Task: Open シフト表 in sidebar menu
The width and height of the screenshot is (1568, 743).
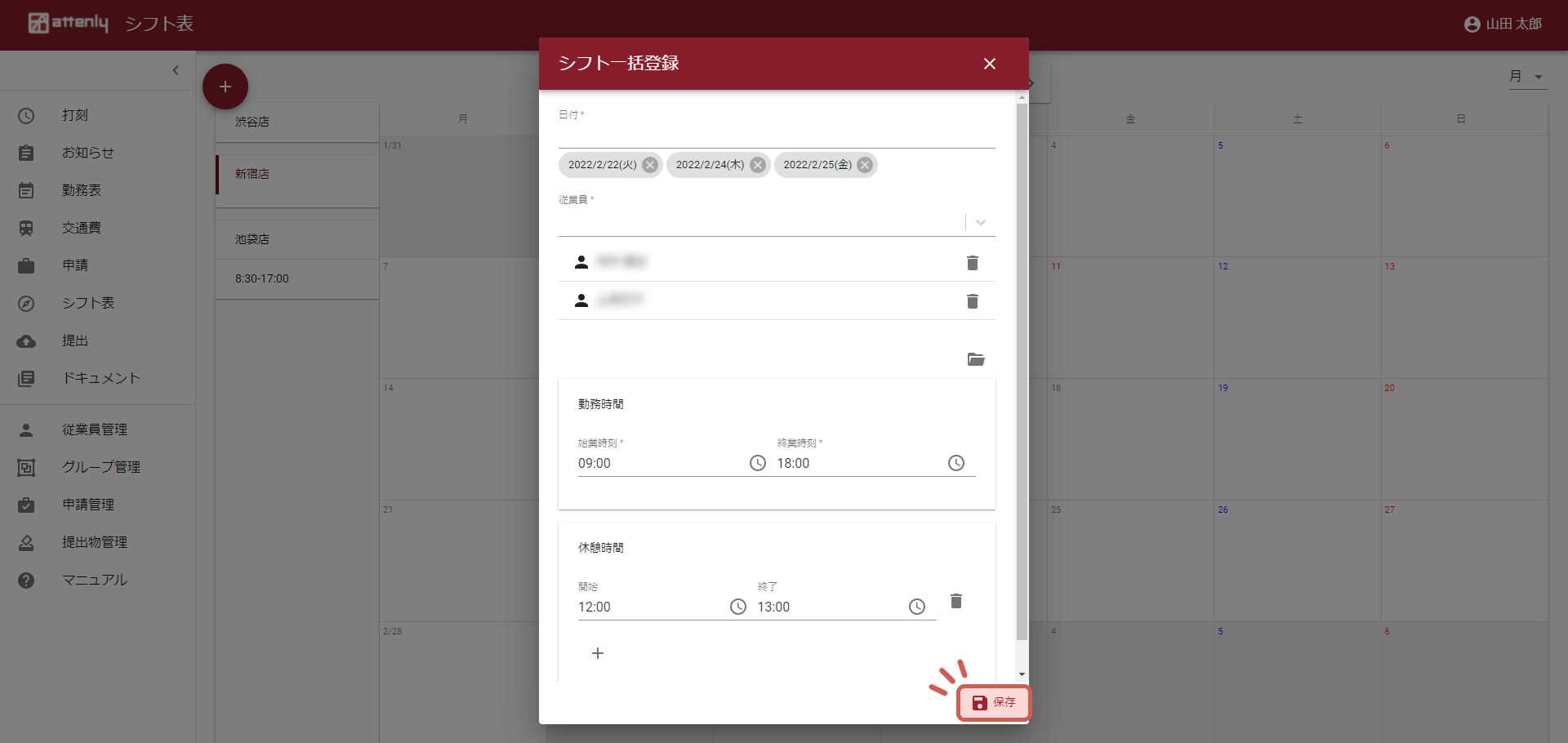Action: click(x=88, y=303)
